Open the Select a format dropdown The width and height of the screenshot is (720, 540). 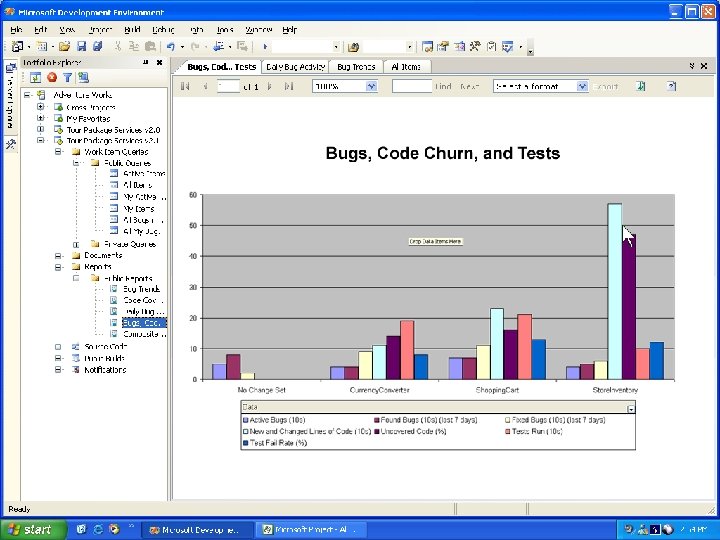point(582,86)
